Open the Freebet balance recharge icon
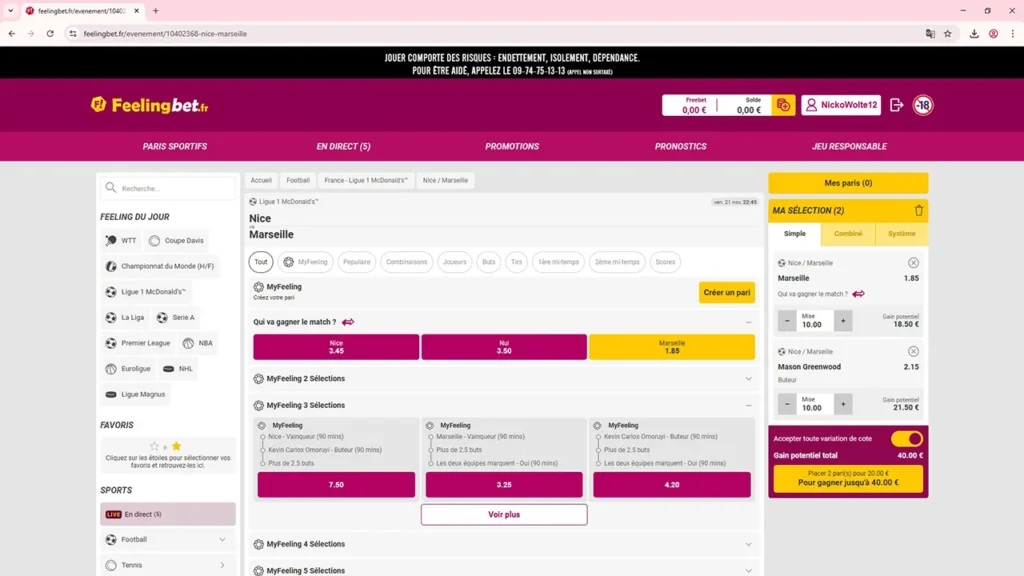 pyautogui.click(x=783, y=104)
